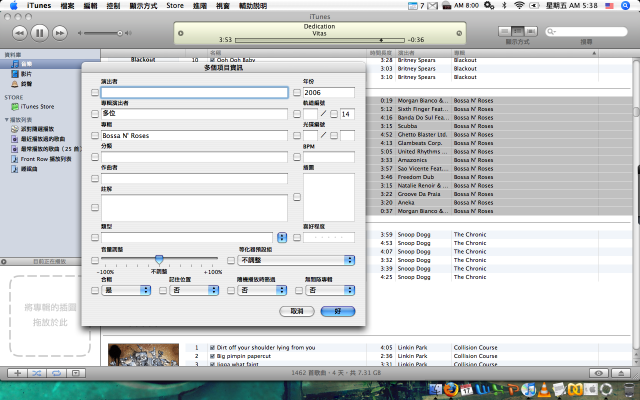Viewport: 640px width, 400px height.
Task: Open Trash in the Dock
Action: click(x=631, y=390)
